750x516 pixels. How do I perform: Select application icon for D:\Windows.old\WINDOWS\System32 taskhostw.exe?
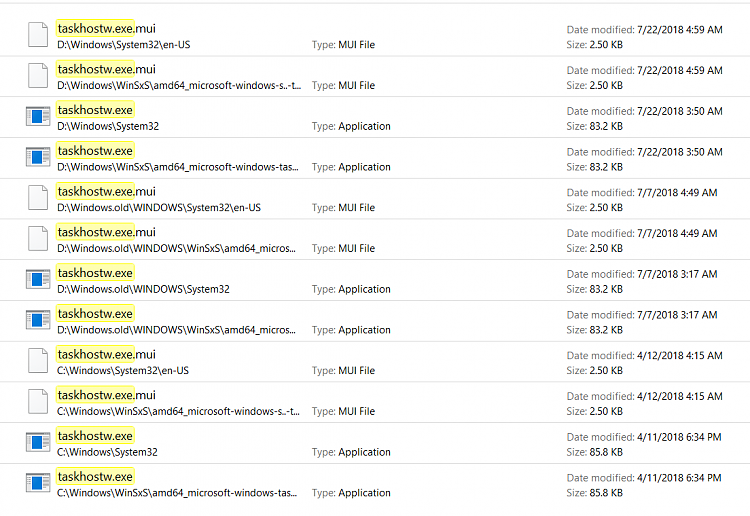(38, 279)
